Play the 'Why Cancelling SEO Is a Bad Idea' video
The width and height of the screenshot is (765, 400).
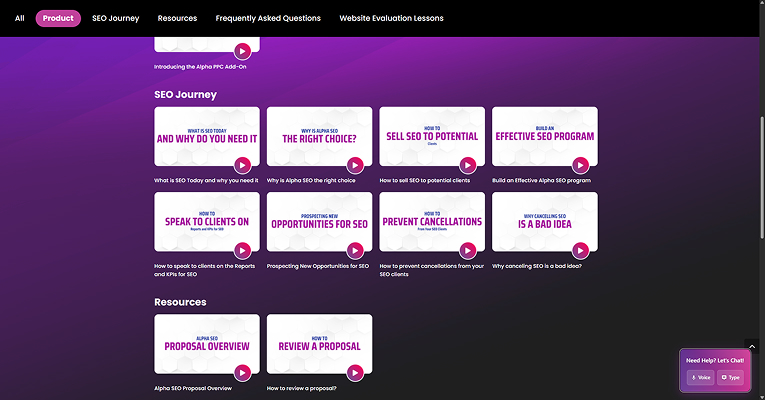coord(580,250)
